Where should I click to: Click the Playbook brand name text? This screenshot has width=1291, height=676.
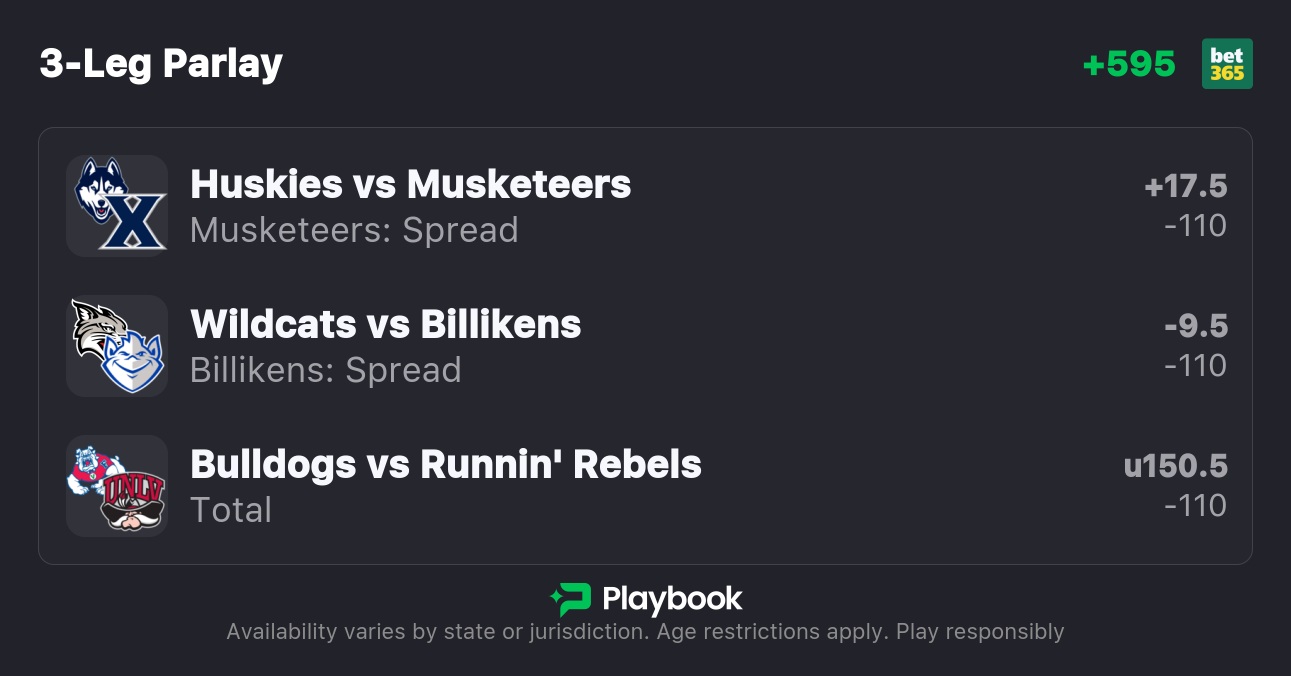tap(672, 599)
